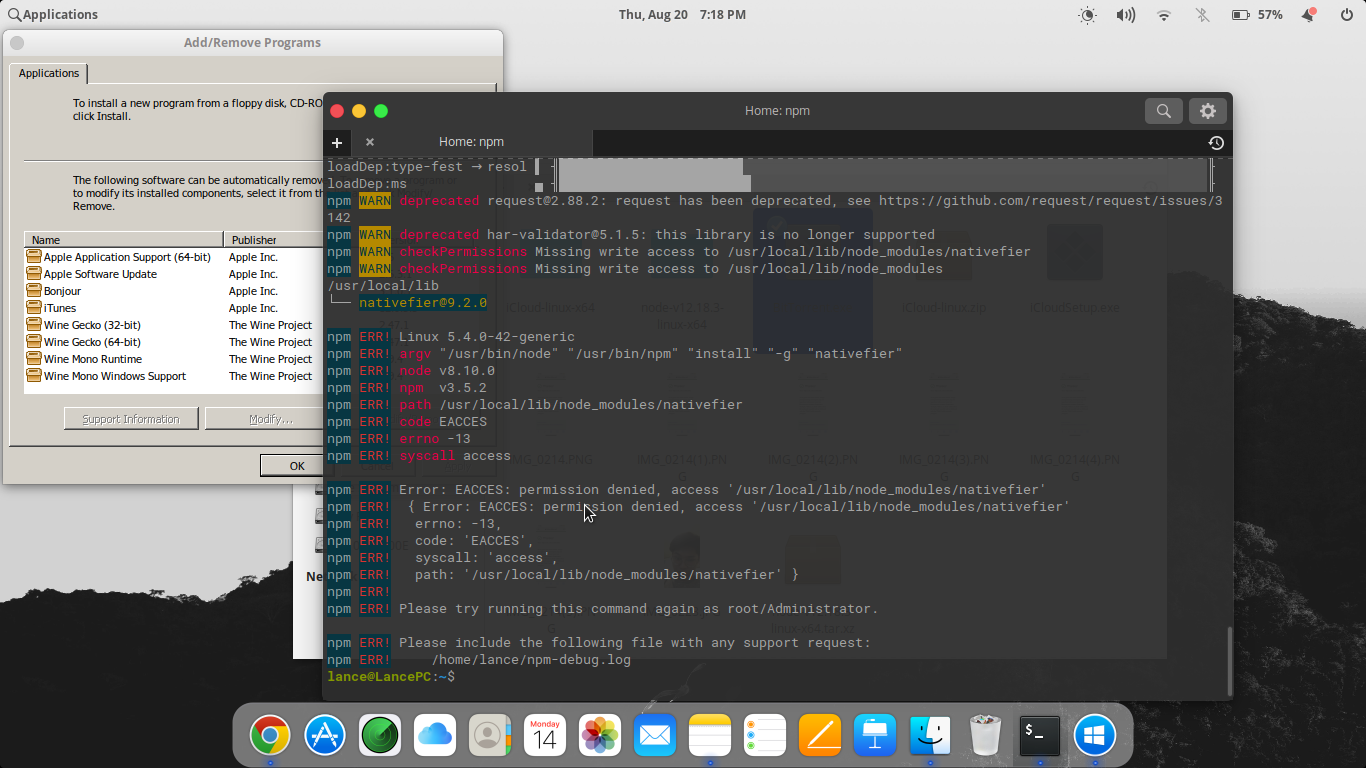Close the Home: npm terminal tab

pyautogui.click(x=369, y=142)
